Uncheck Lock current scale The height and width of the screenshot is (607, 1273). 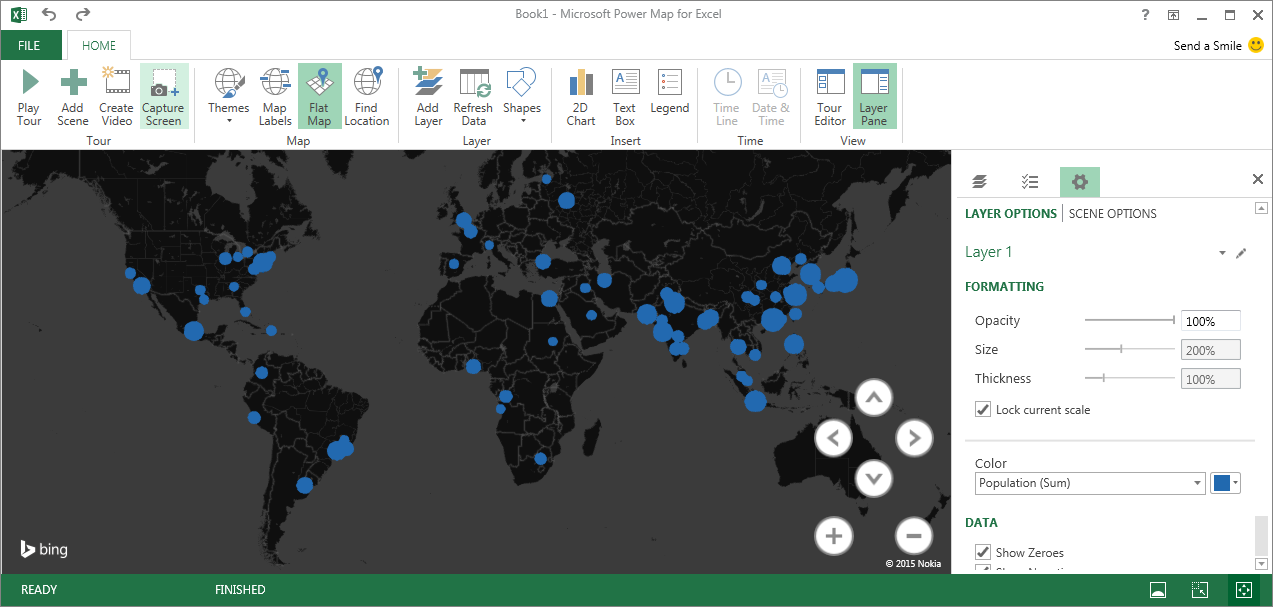pyautogui.click(x=983, y=409)
